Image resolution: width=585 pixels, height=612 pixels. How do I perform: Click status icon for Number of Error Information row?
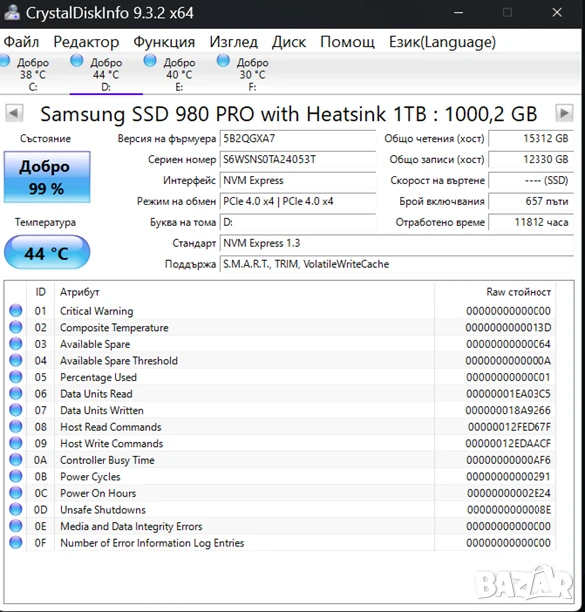click(x=16, y=543)
